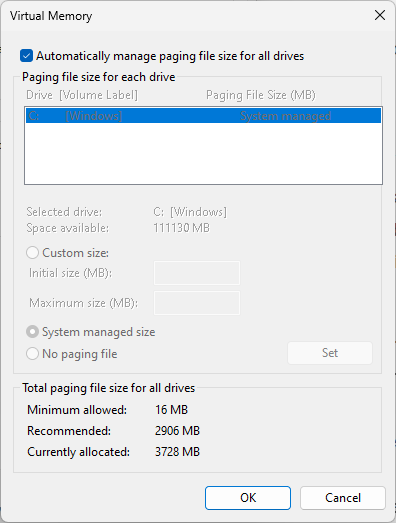Screen dimensions: 396x523
Task: Click the Recommended 2906 MB value
Action: (177, 431)
